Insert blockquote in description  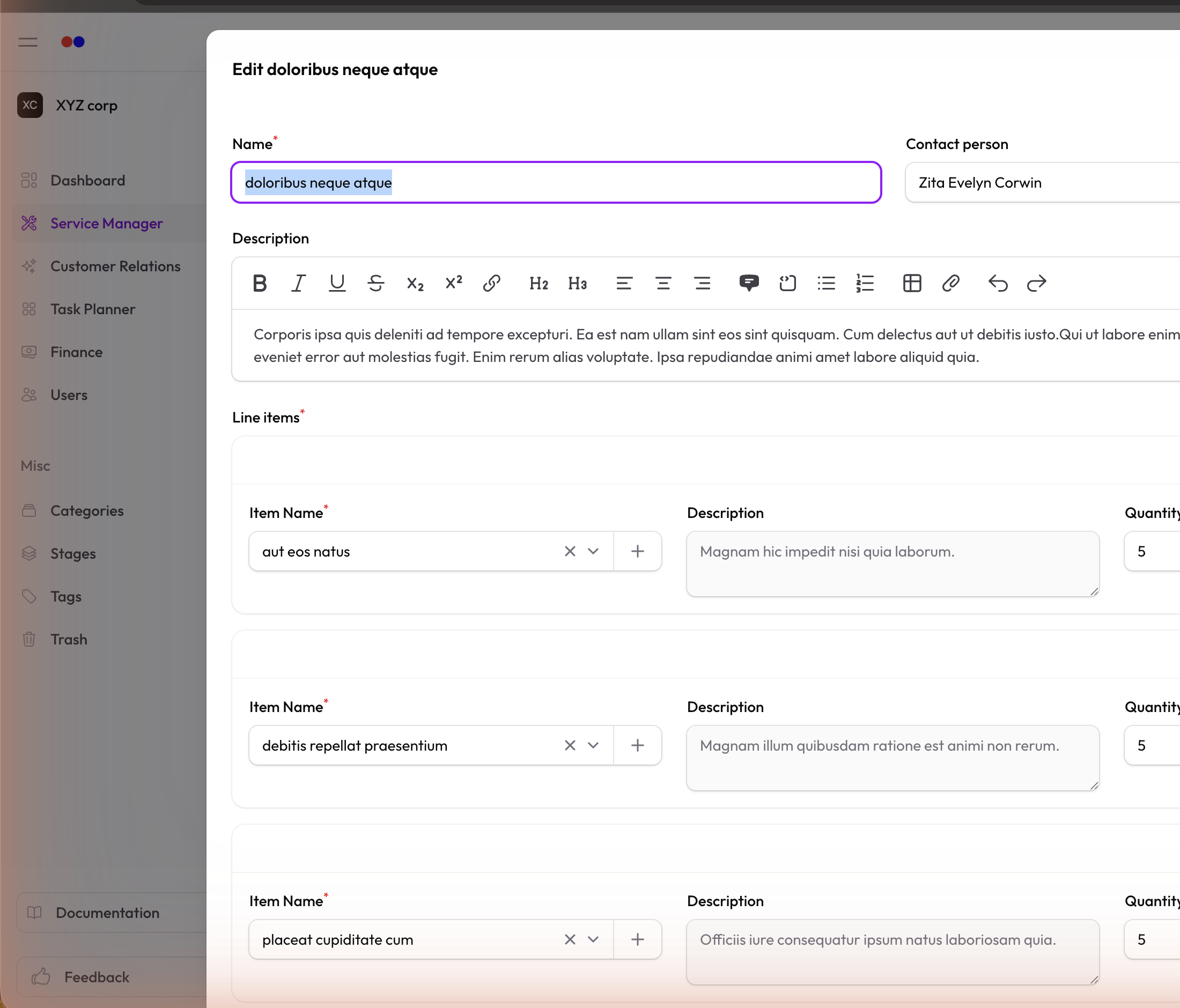tap(749, 283)
